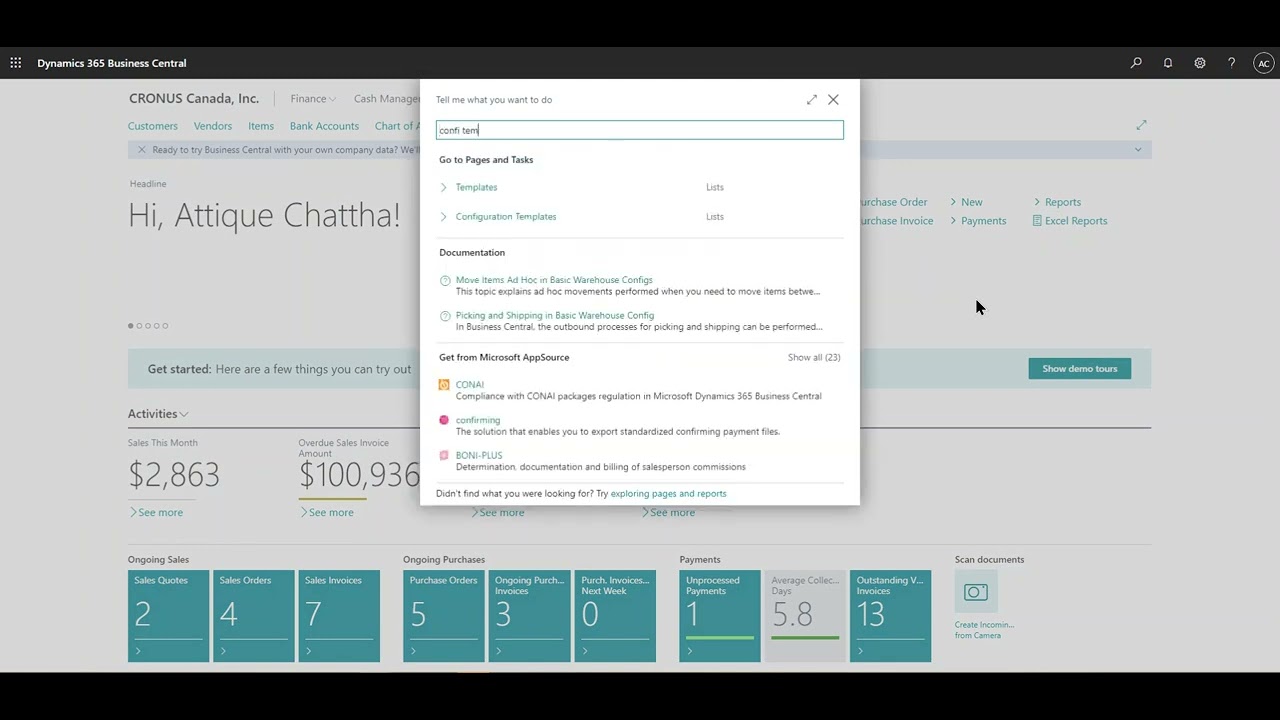1280x720 pixels.
Task: Open the Average Collection Days tile
Action: [x=805, y=616]
